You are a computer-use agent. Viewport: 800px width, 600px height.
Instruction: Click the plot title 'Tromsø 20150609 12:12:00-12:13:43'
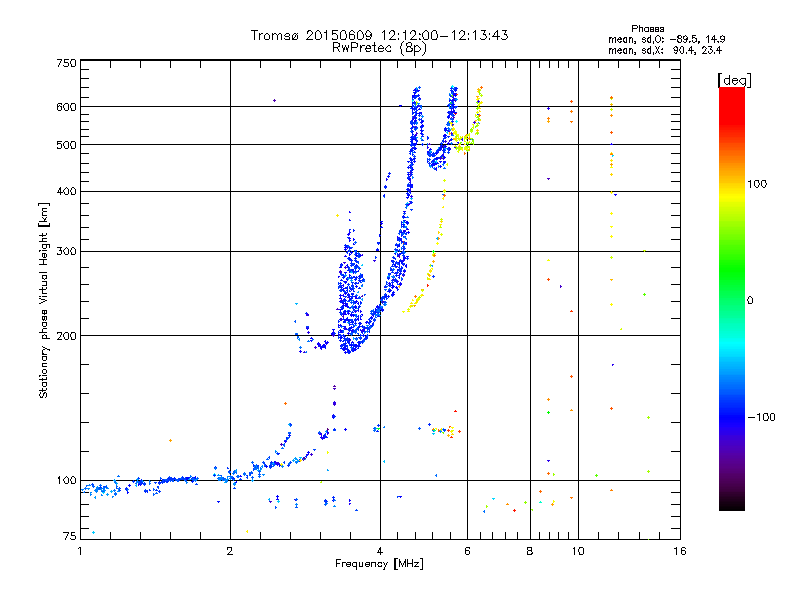379,35
